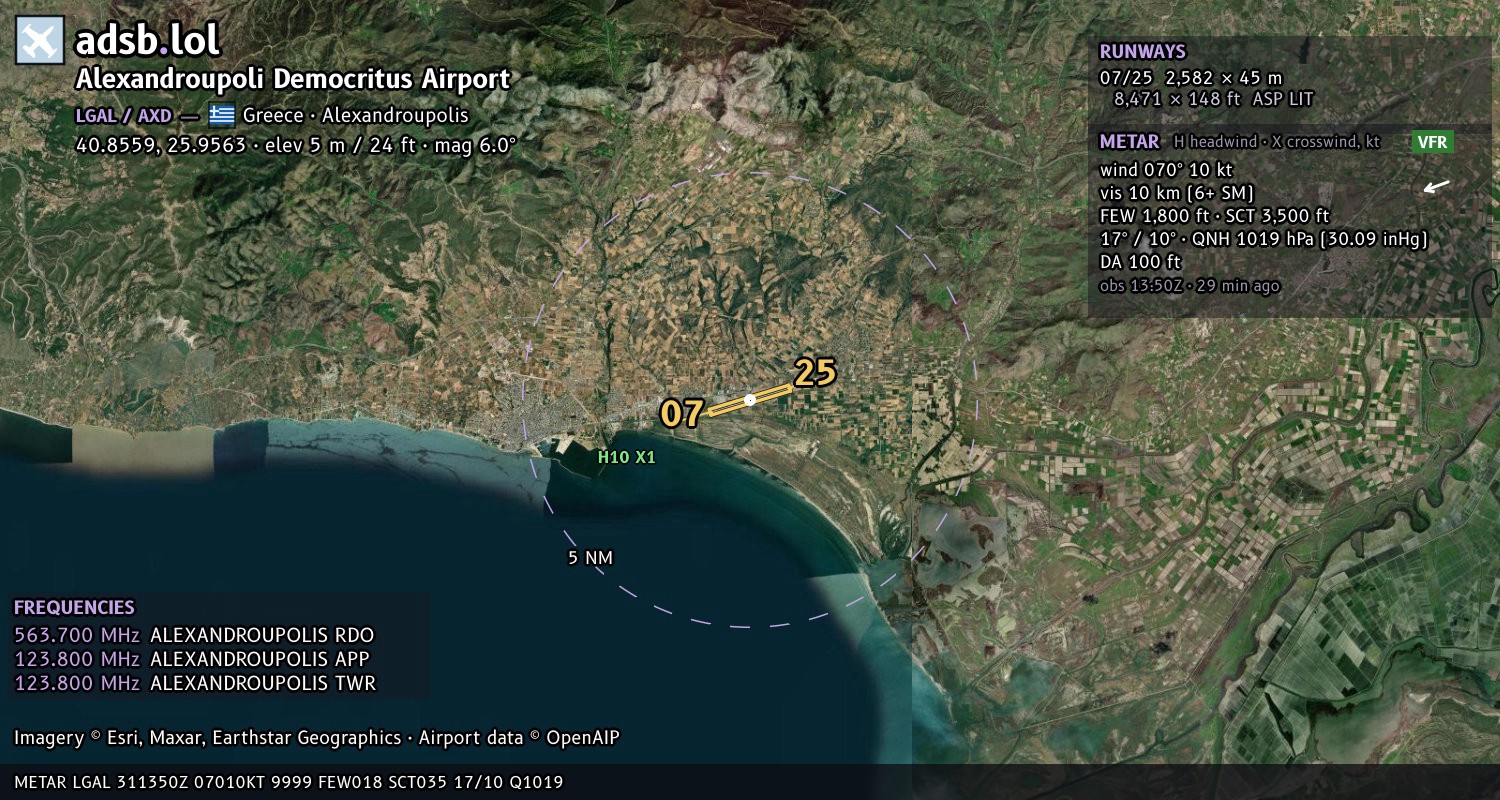Click the Greece · Alexandroupolis location text

pos(355,115)
